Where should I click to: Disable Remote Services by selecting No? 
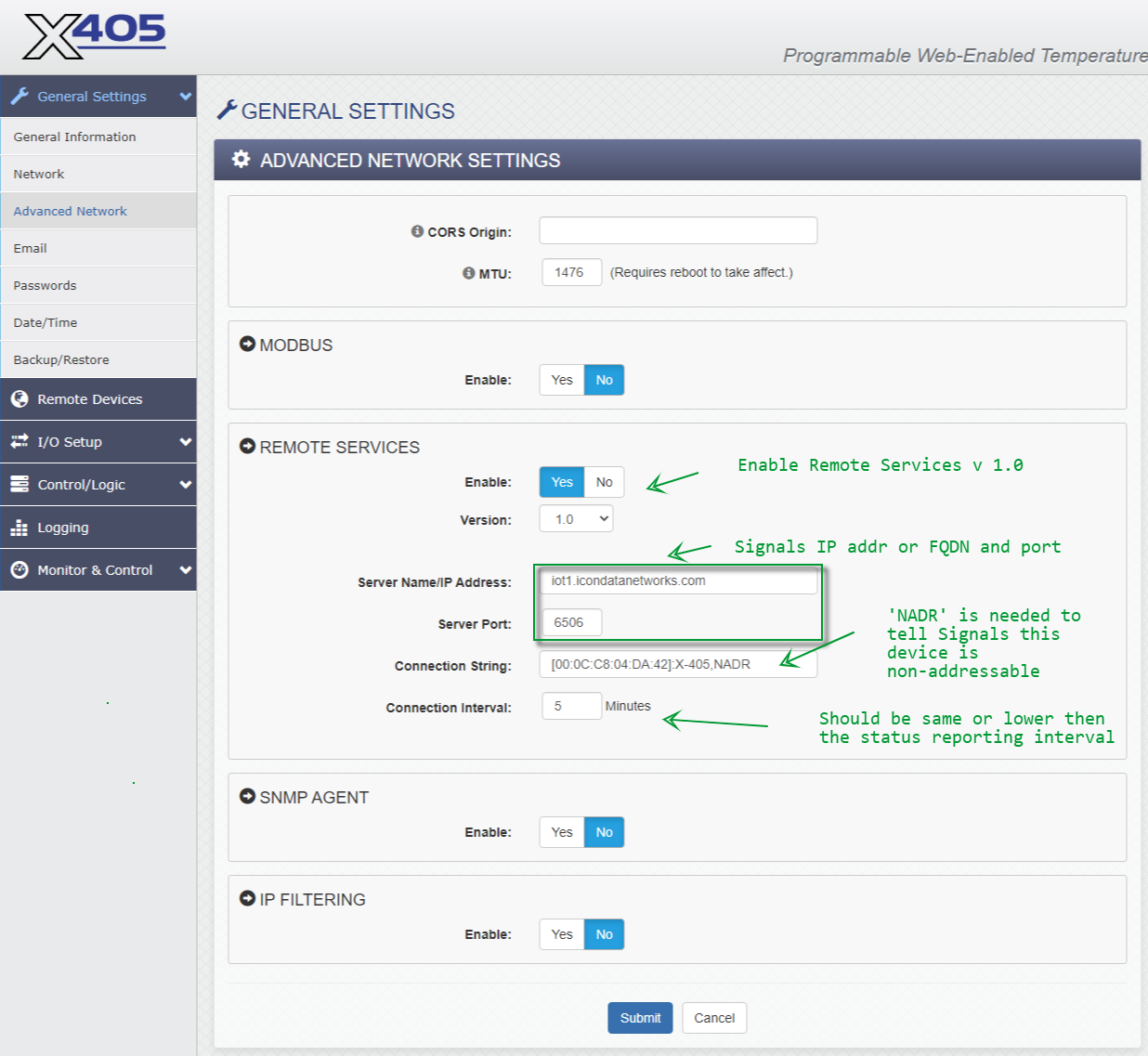point(604,482)
